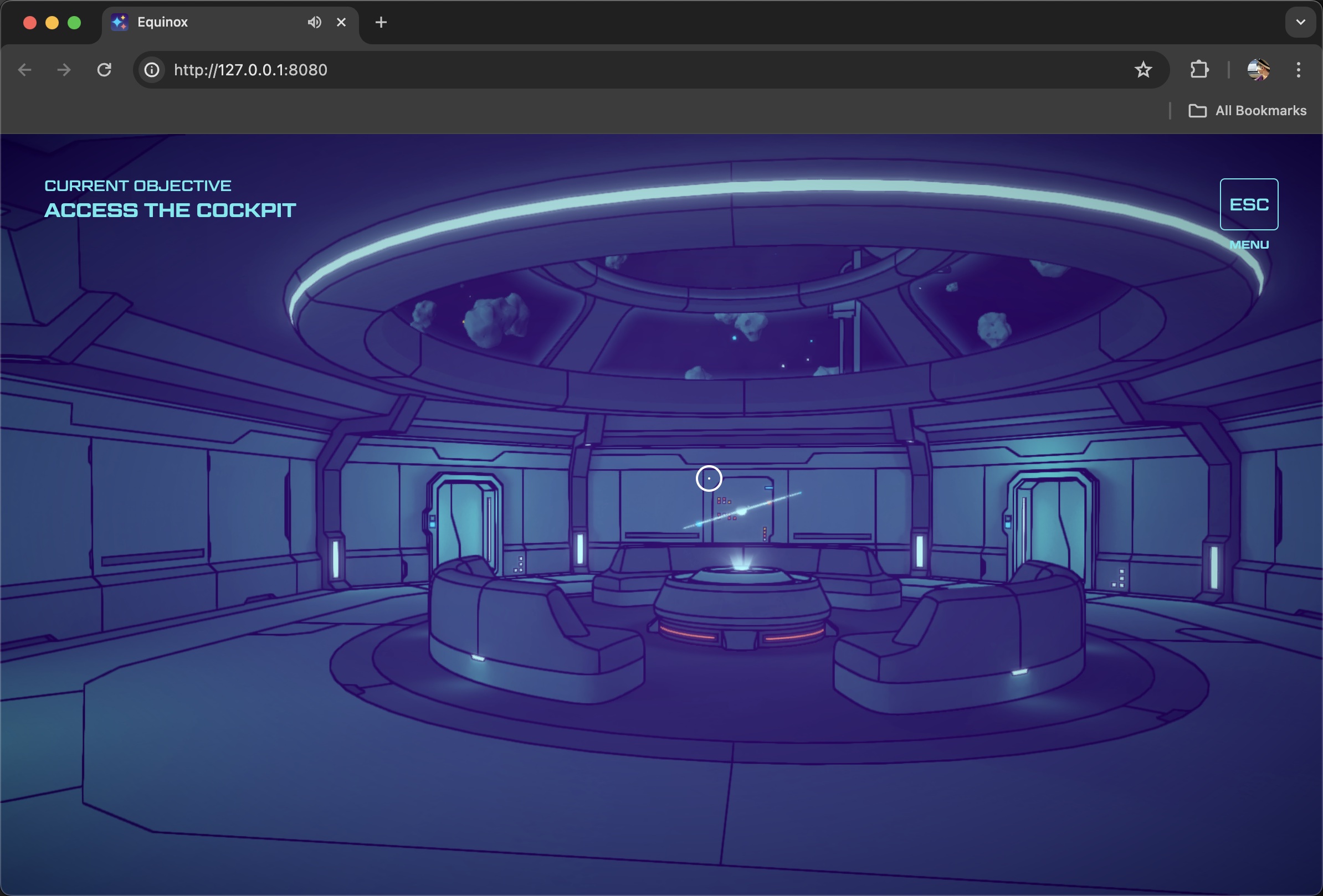
Task: Mute the Equinox tab audio icon
Action: (x=314, y=22)
